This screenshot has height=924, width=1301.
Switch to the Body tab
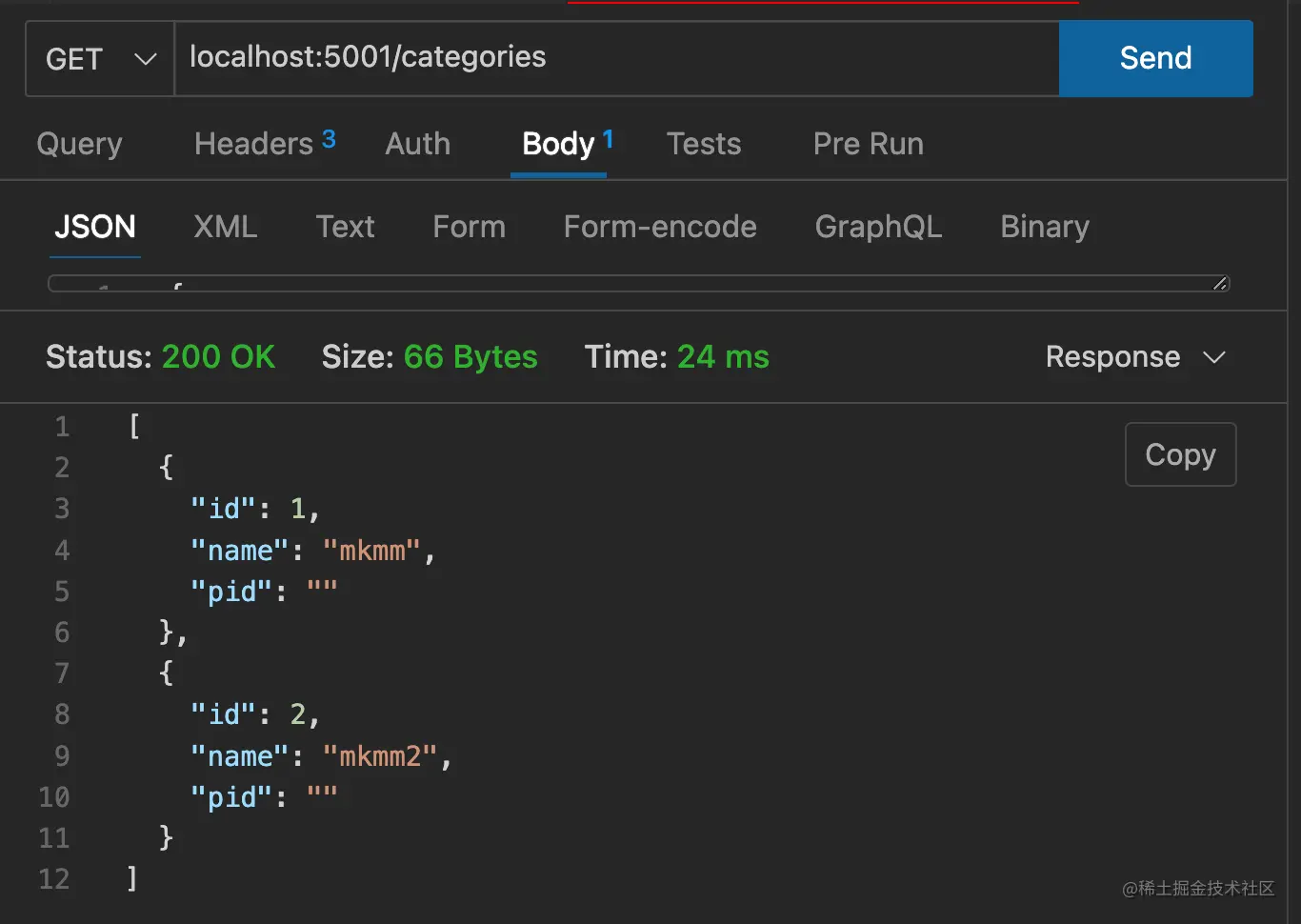tap(558, 144)
